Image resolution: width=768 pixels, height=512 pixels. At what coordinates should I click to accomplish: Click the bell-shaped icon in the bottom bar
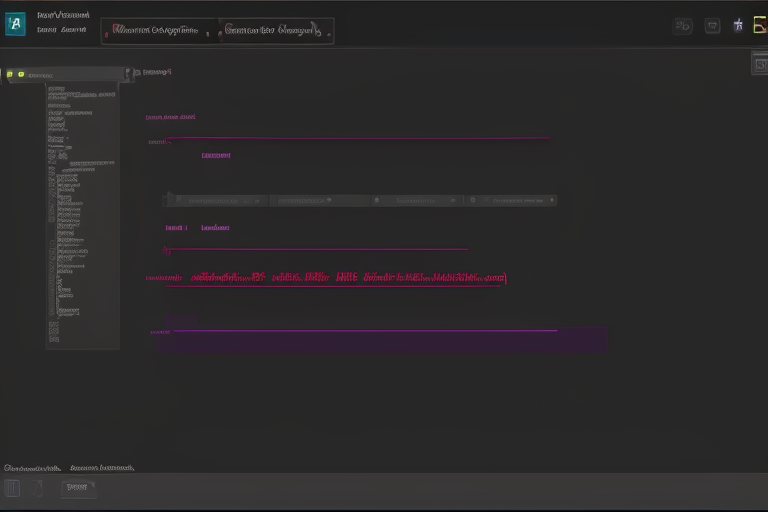pos(40,488)
